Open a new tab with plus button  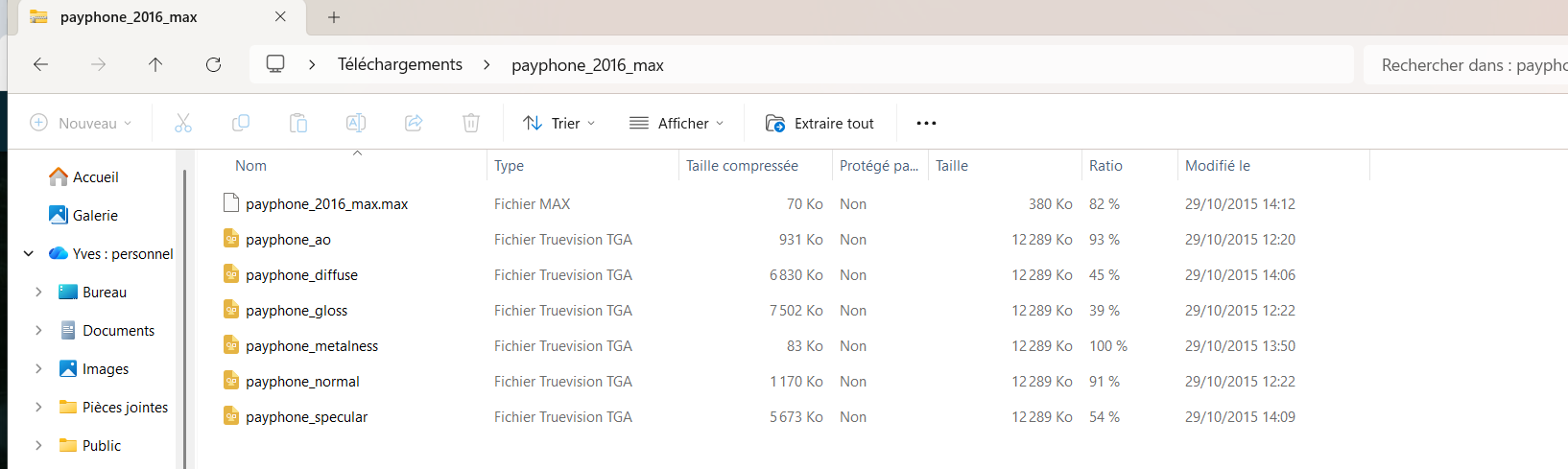(334, 17)
